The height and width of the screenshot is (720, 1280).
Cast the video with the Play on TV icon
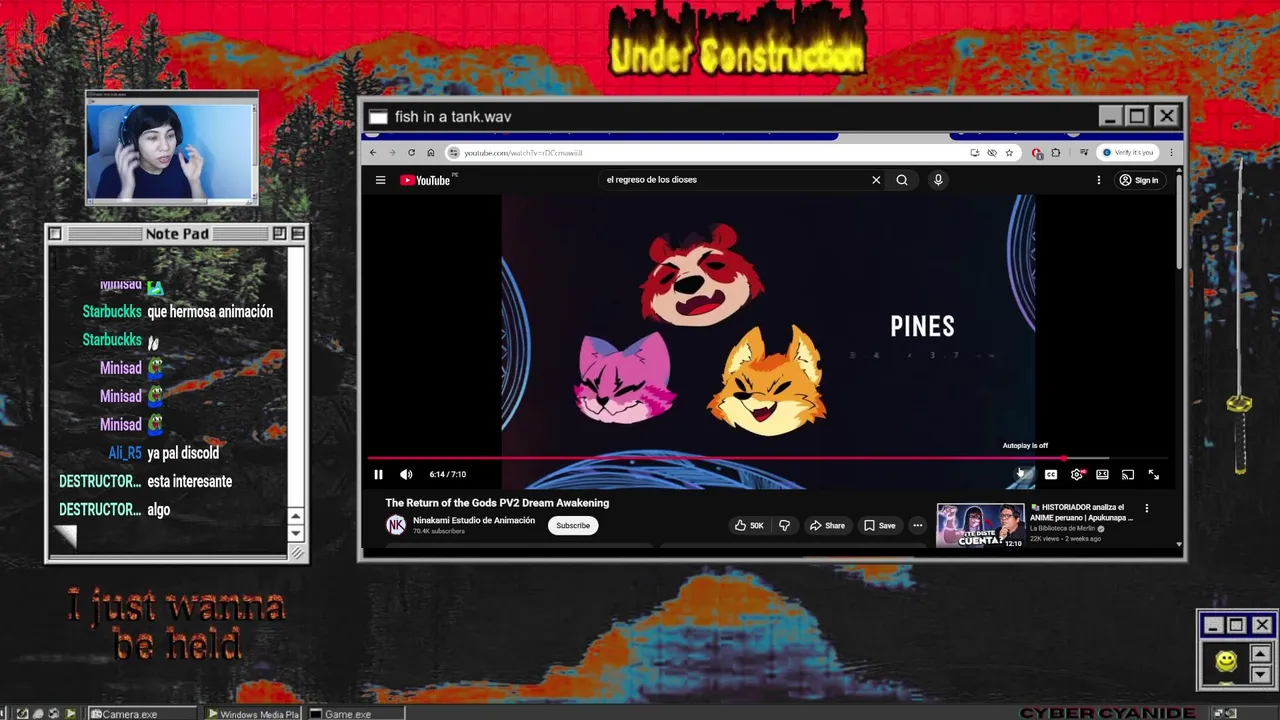tap(1128, 475)
